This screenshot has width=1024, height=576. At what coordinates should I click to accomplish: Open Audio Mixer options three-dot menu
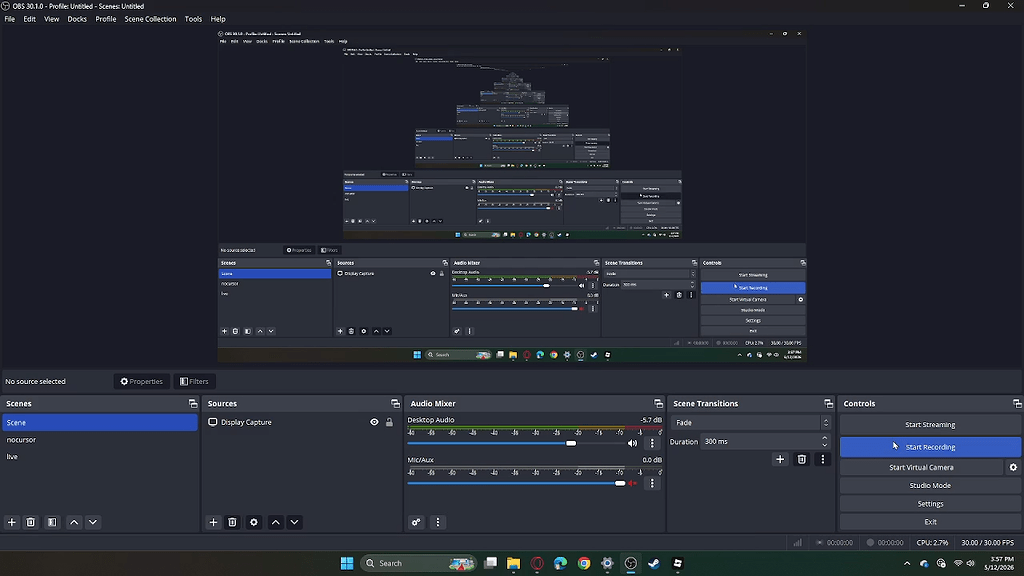point(438,522)
